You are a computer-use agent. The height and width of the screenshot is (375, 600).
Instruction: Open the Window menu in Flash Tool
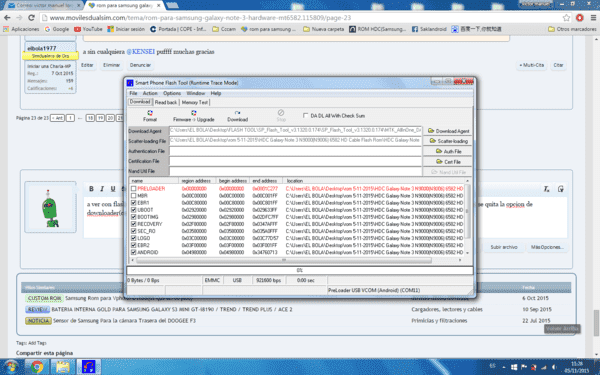(x=196, y=93)
